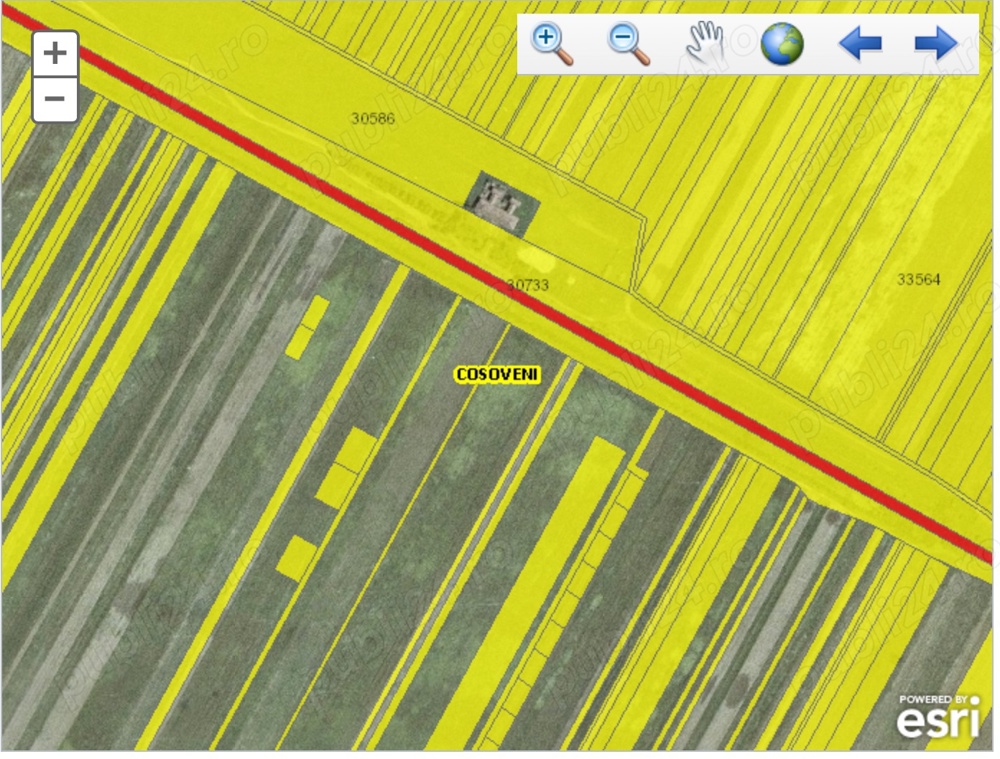The image size is (1000, 759).
Task: Click the building in the aerial photo
Action: tap(499, 203)
